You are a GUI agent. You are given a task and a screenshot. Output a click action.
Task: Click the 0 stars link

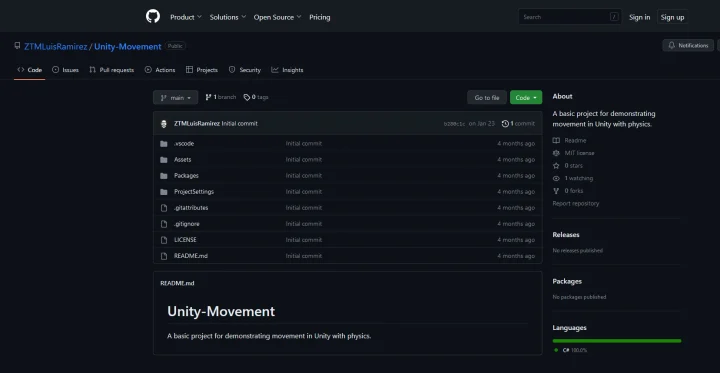click(574, 165)
